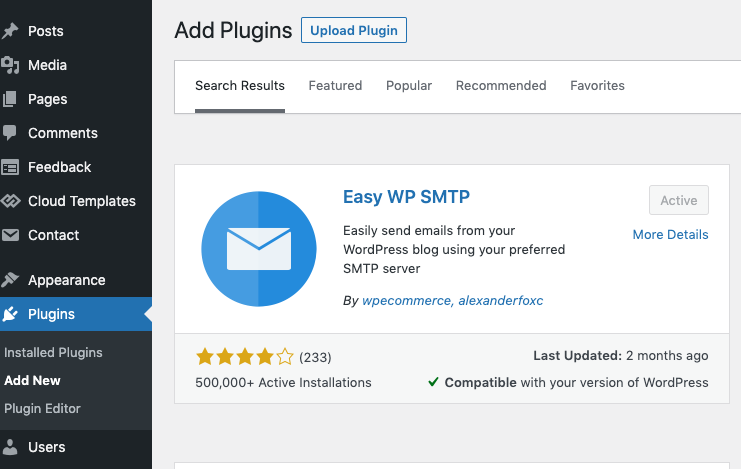Open the Recommended plugins tab
Screen dimensions: 741x469
click(501, 86)
